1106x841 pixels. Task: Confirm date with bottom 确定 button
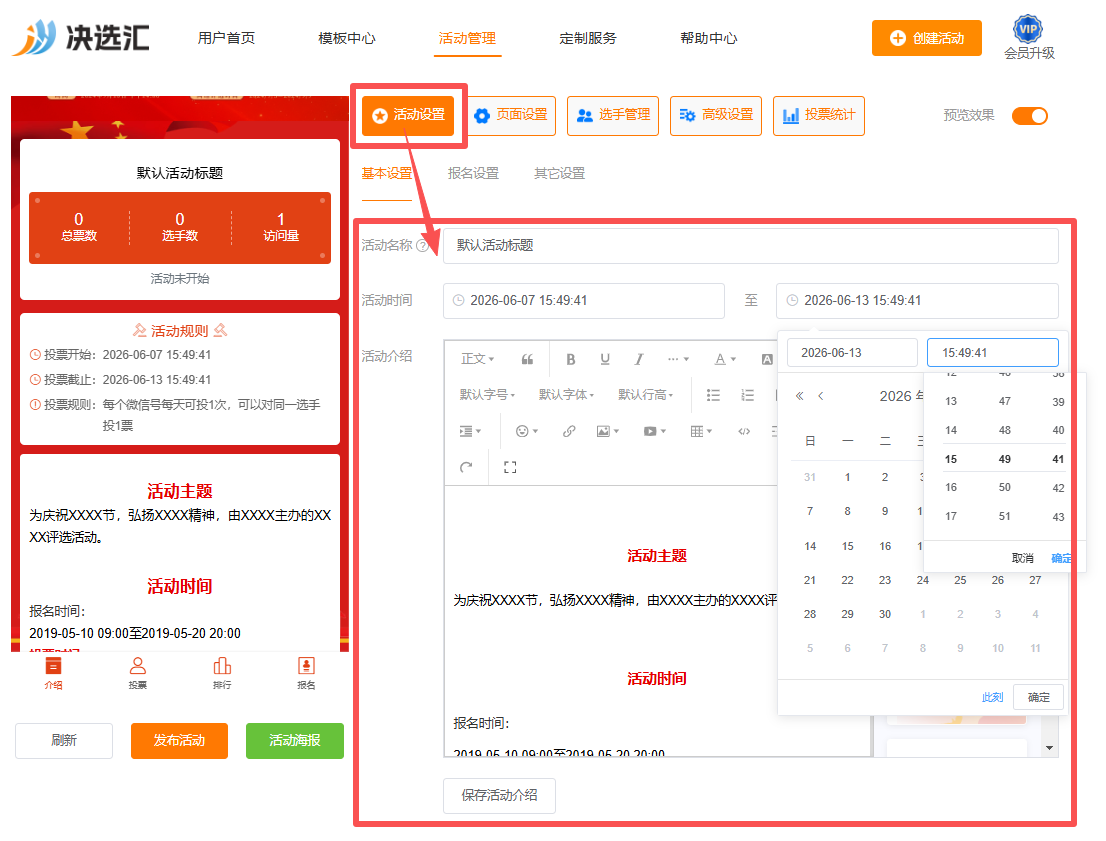(1038, 697)
